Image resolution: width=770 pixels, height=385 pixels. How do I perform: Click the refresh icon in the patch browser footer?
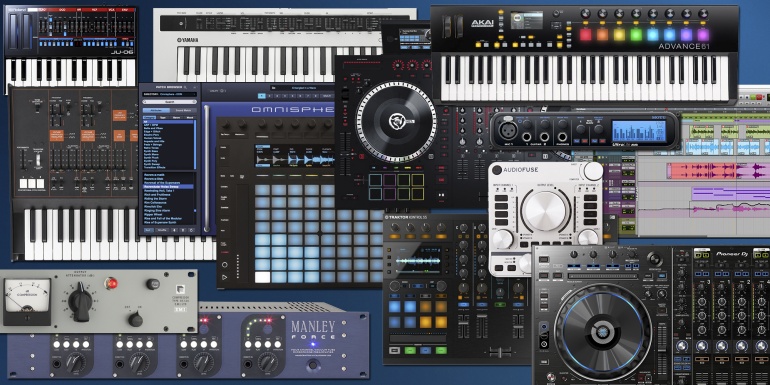click(x=191, y=230)
